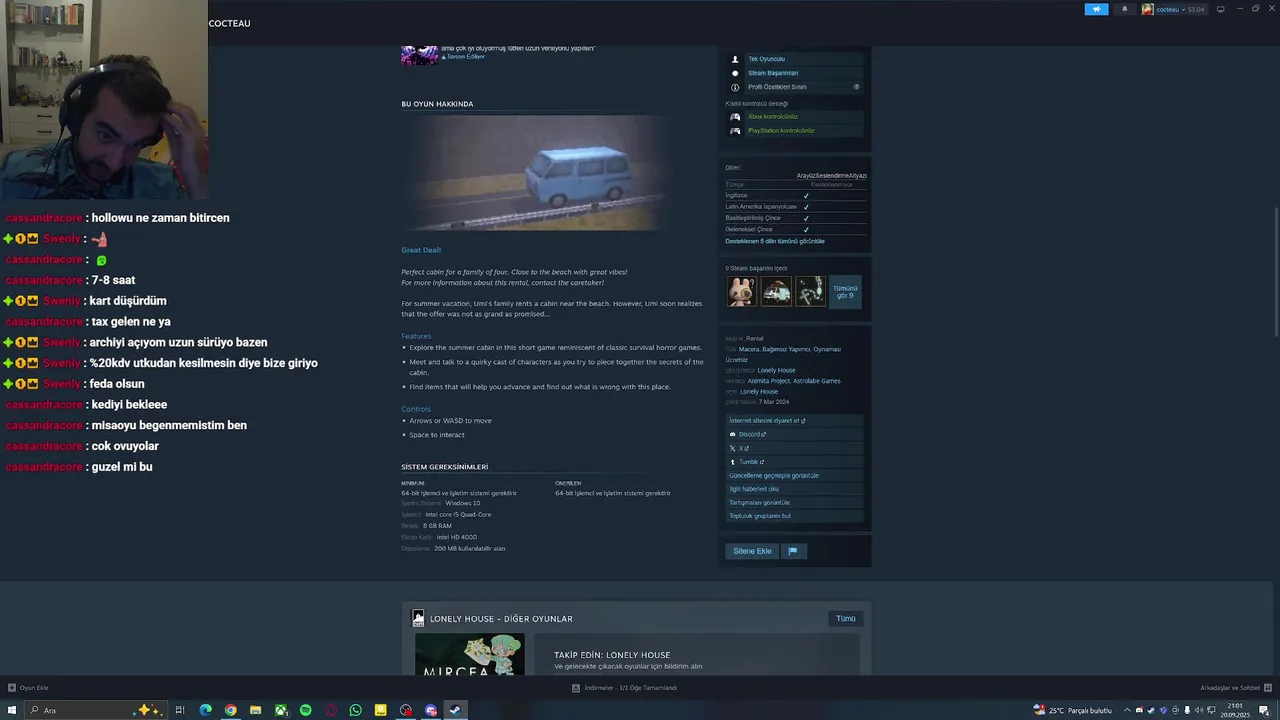The height and width of the screenshot is (720, 1280).
Task: Open WhatsApp from the taskbar
Action: click(355, 710)
